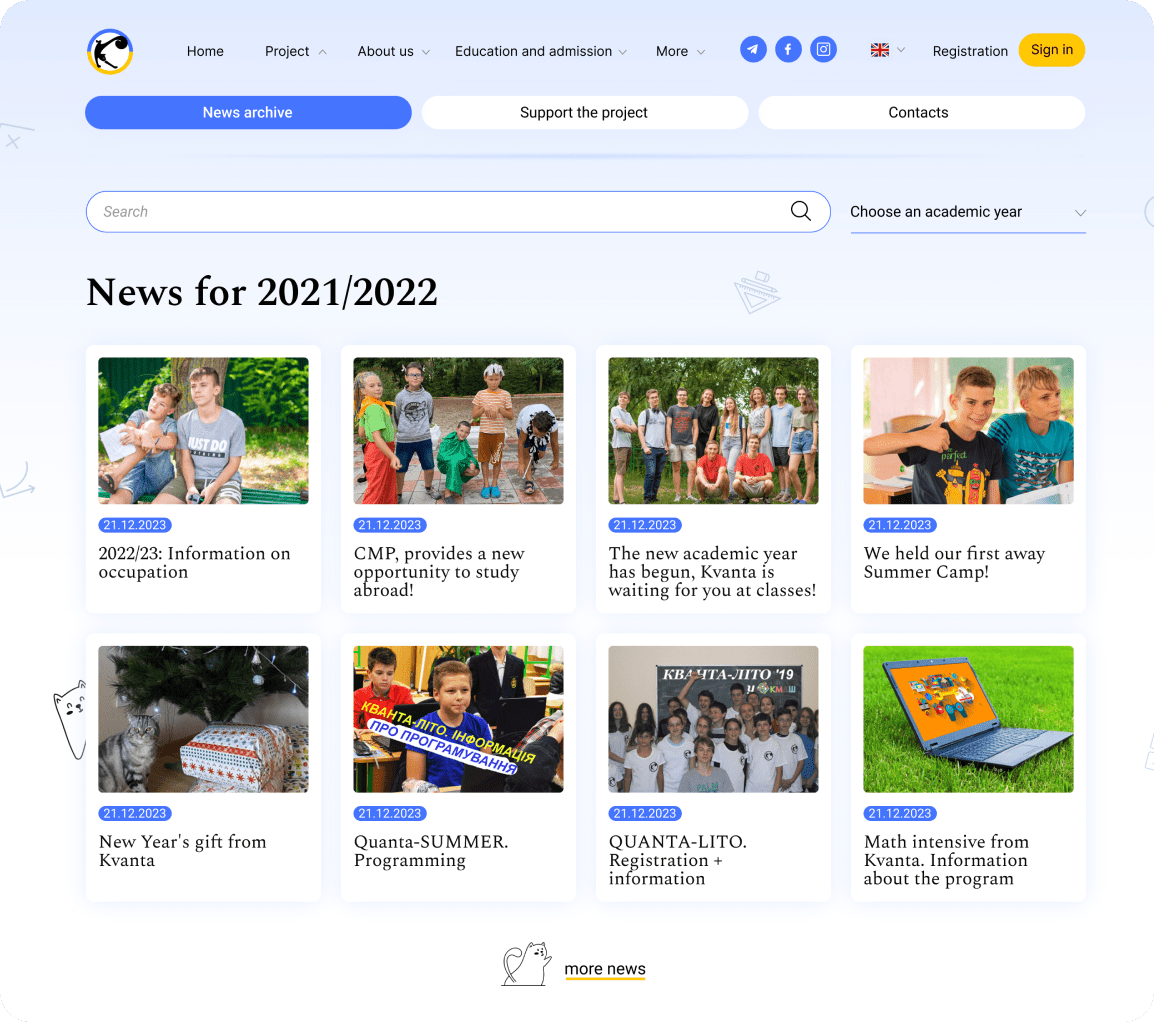Click the Math intensive article thumbnail
This screenshot has width=1154, height=1022.
point(967,719)
